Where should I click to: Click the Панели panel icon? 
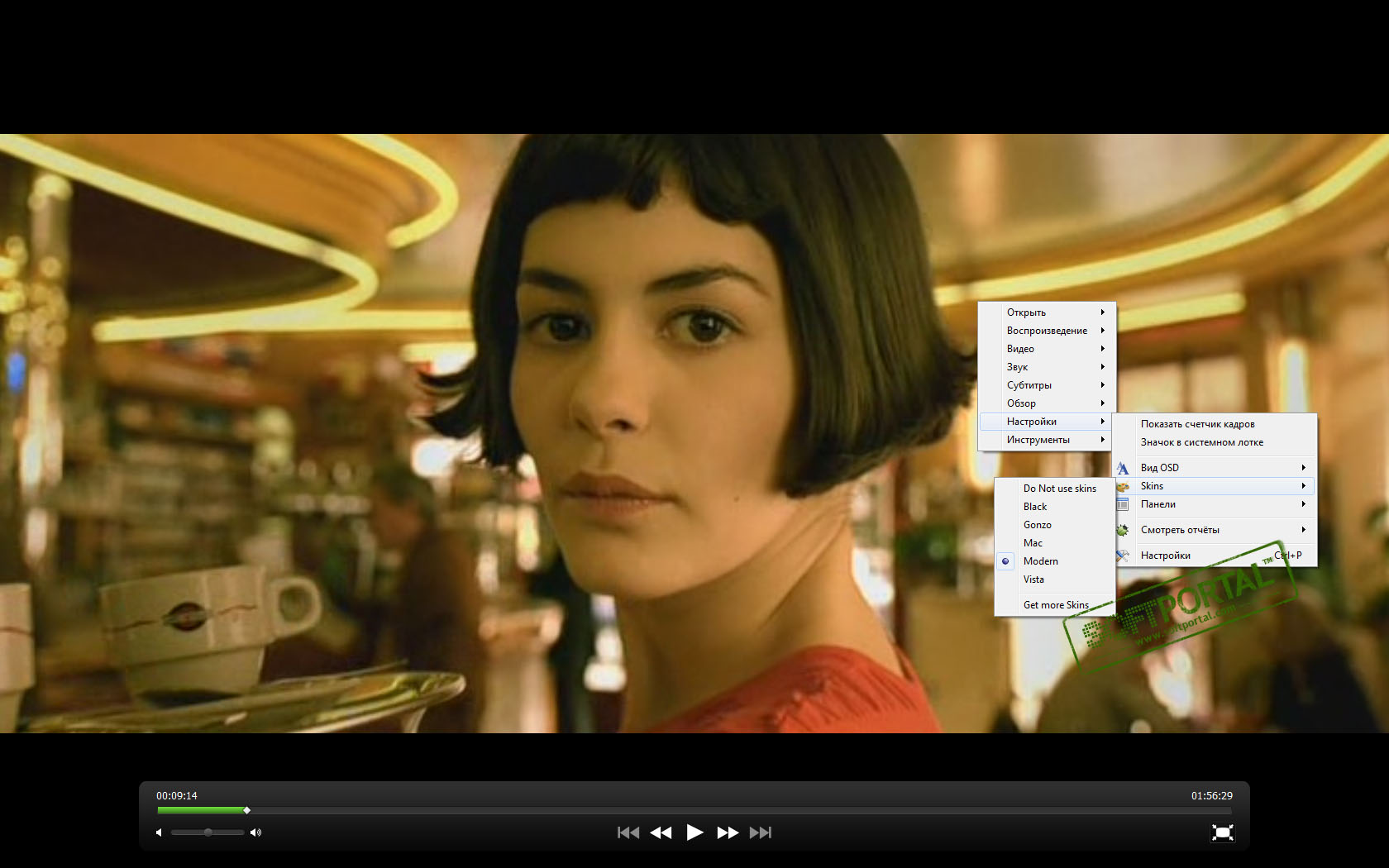click(1122, 504)
